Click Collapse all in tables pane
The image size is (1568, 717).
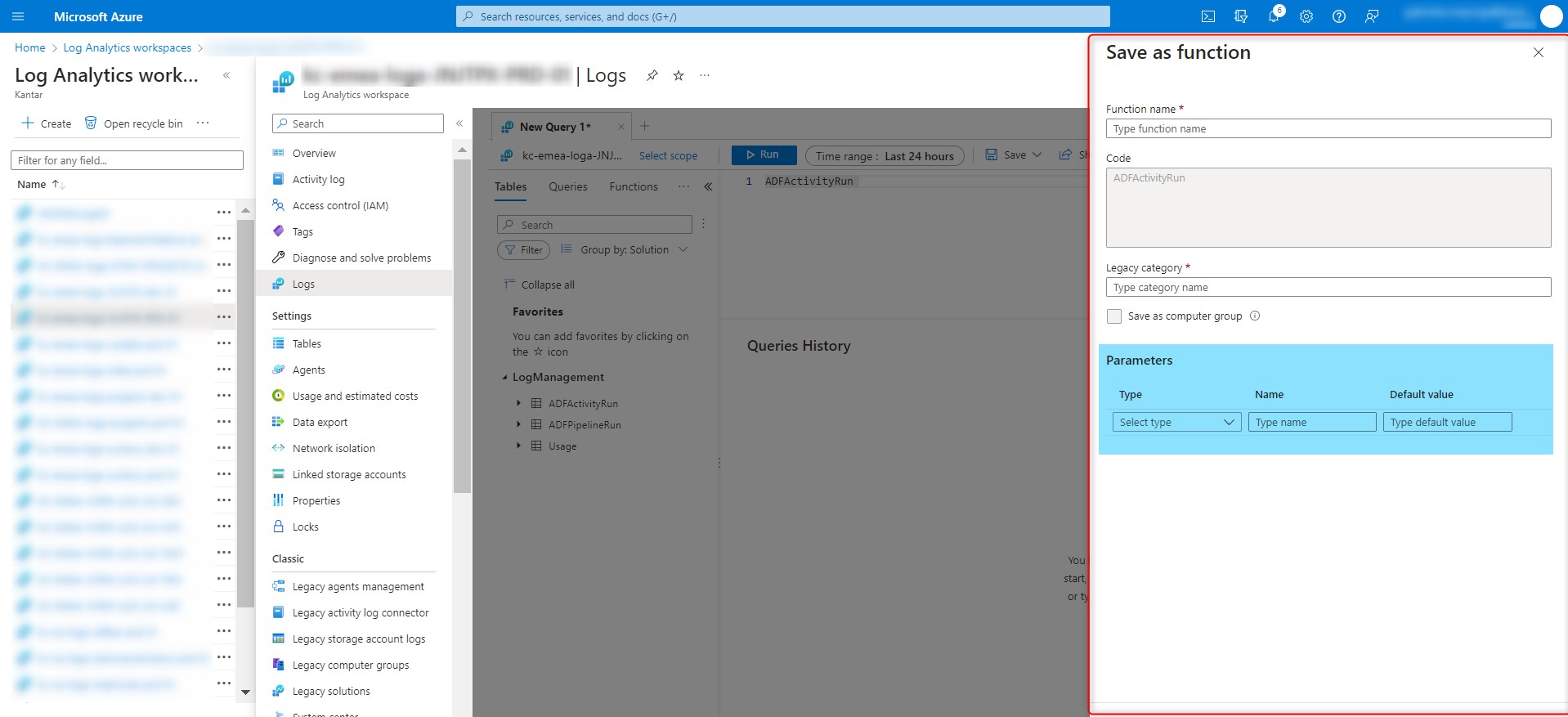pos(540,285)
